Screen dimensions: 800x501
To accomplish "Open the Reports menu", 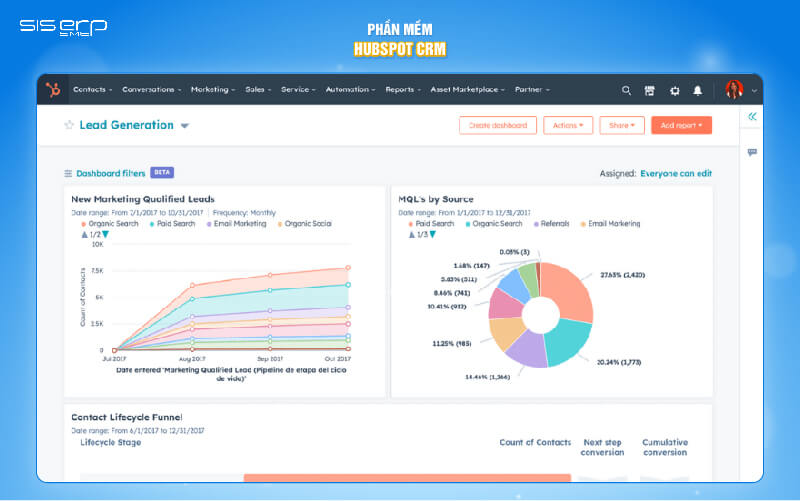I will click(403, 89).
